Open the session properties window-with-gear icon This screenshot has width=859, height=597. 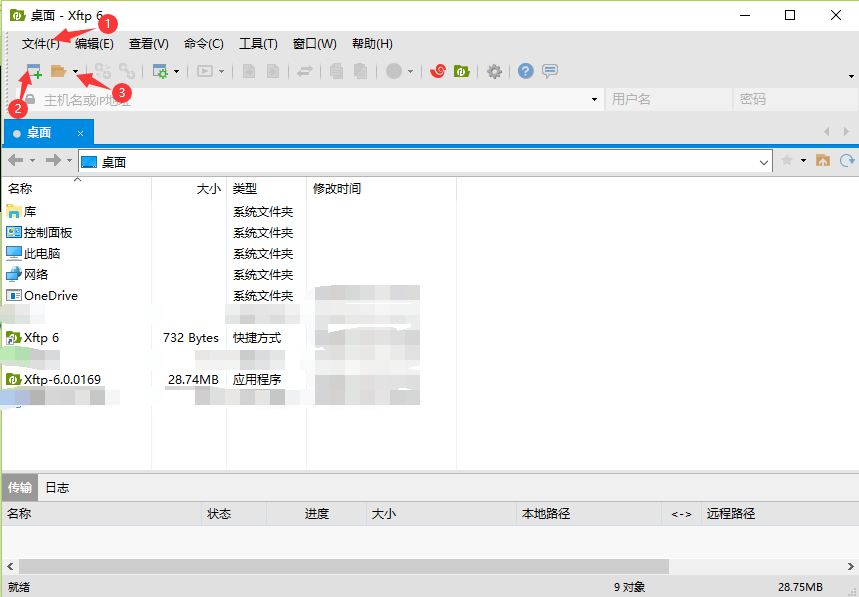(160, 71)
